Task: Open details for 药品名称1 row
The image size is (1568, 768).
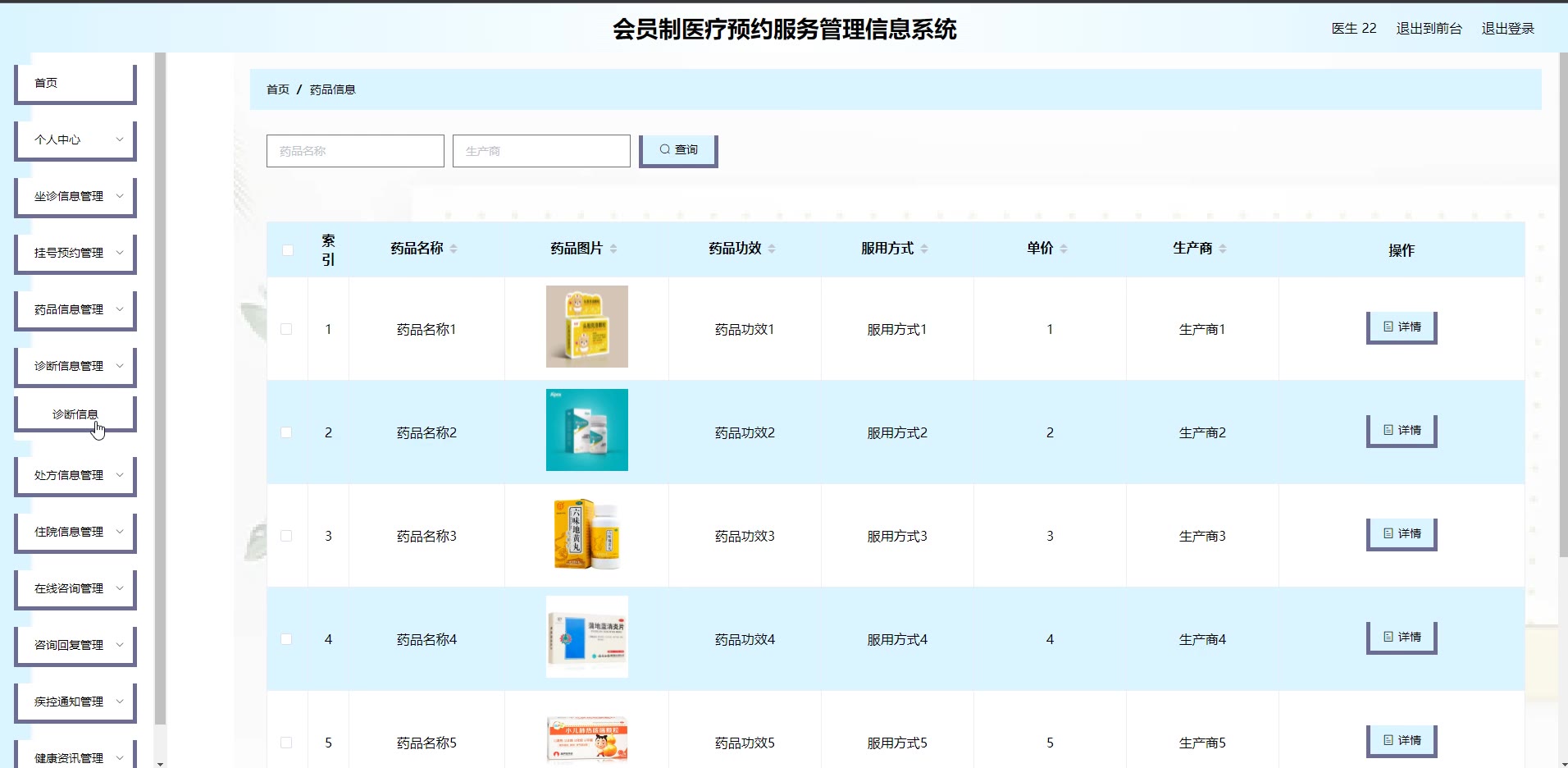Action: 1402,327
